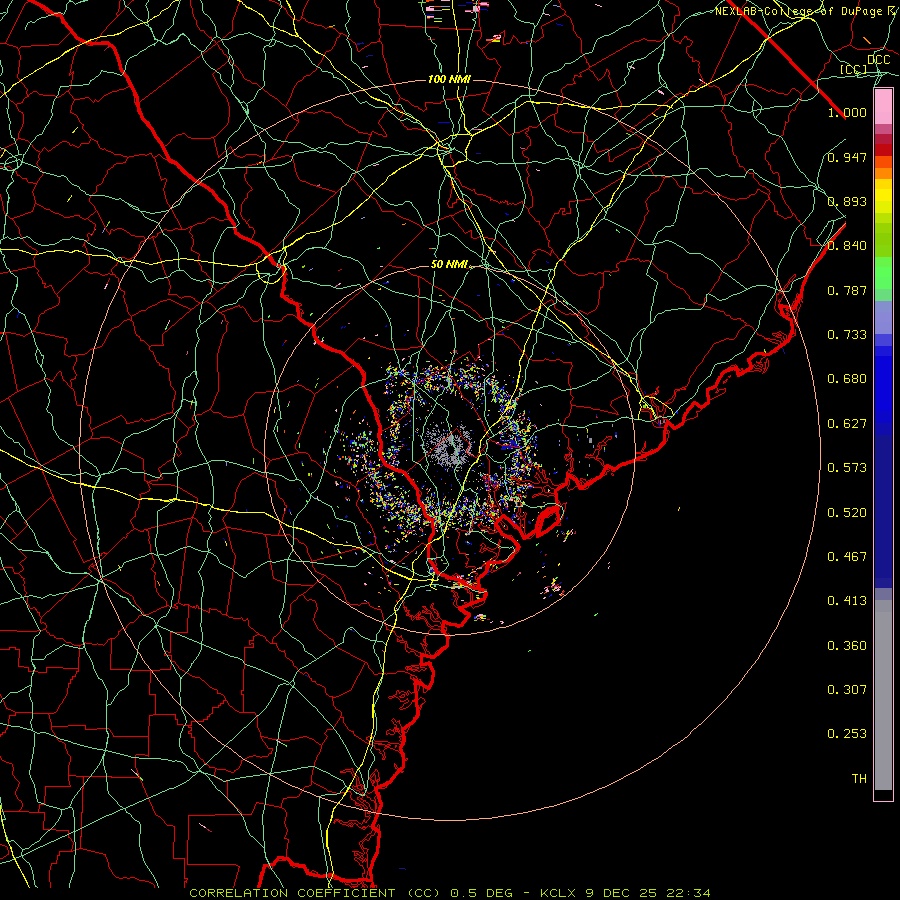Click the "0.840" legend value

pyautogui.click(x=847, y=246)
